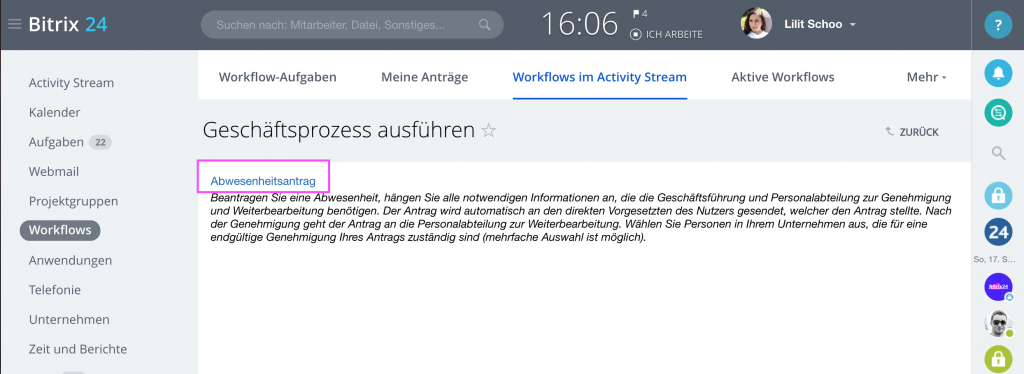Image resolution: width=1024 pixels, height=374 pixels.
Task: Open notifications bell icon
Action: pos(998,74)
